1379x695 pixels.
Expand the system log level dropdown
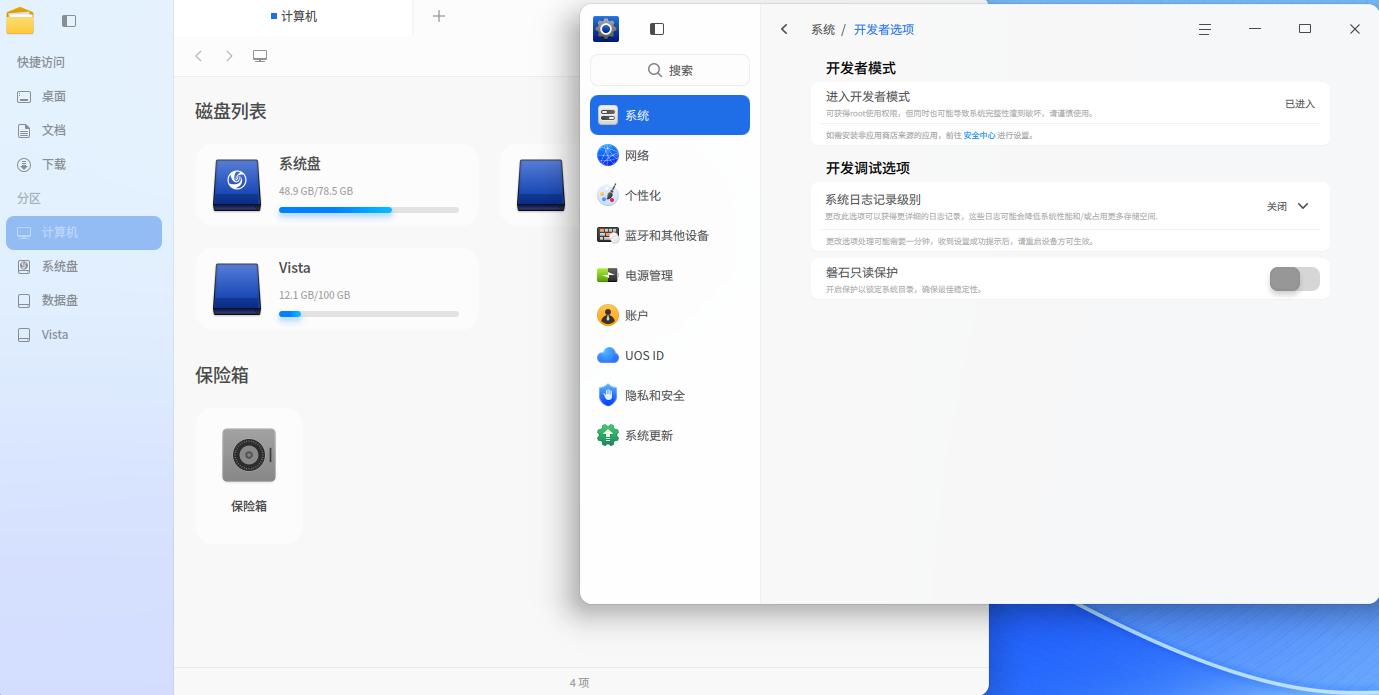pyautogui.click(x=1288, y=206)
